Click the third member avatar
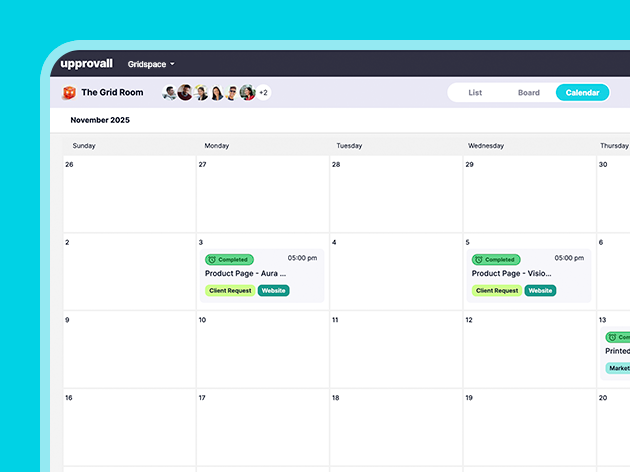This screenshot has width=630, height=472. [x=201, y=93]
